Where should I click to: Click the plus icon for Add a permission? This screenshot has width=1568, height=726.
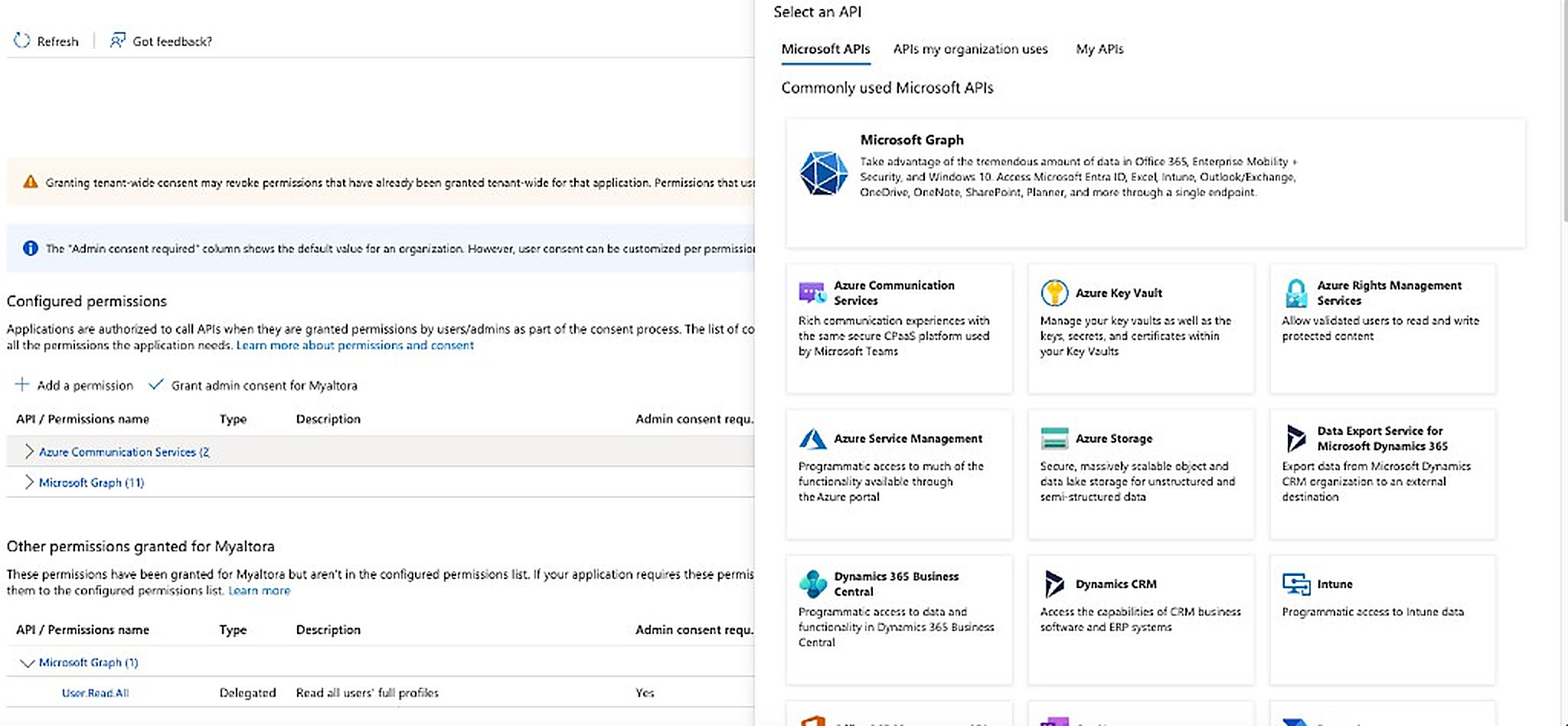tap(22, 384)
